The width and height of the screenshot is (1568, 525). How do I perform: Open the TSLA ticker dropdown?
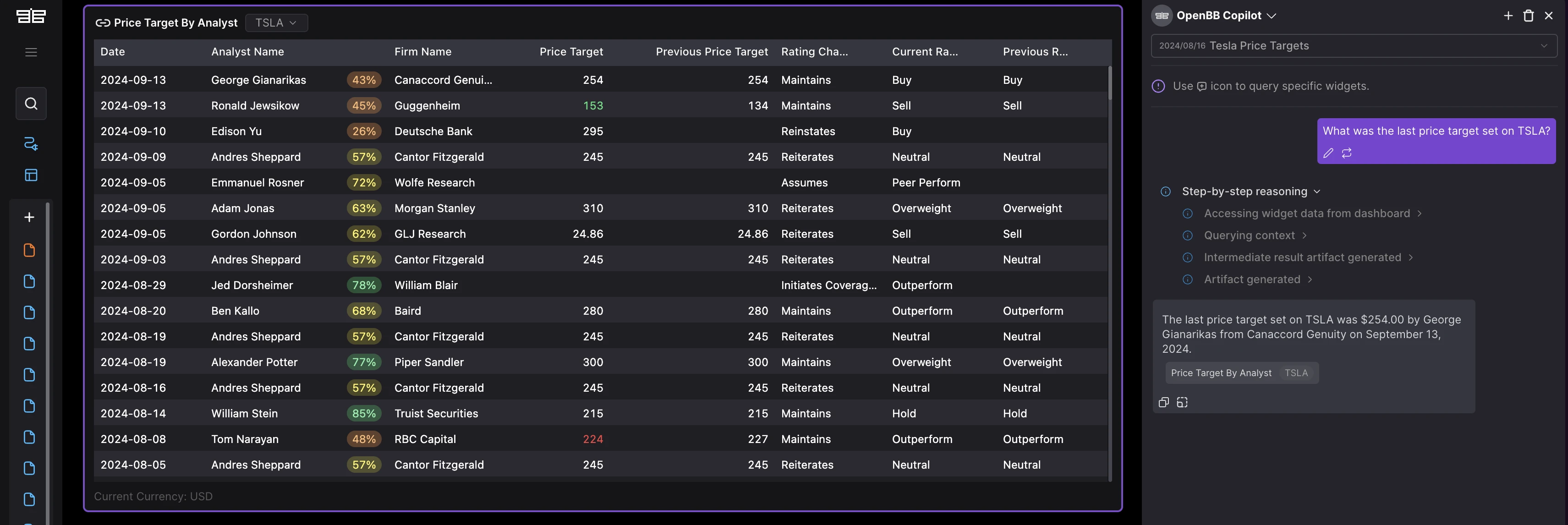pyautogui.click(x=276, y=23)
